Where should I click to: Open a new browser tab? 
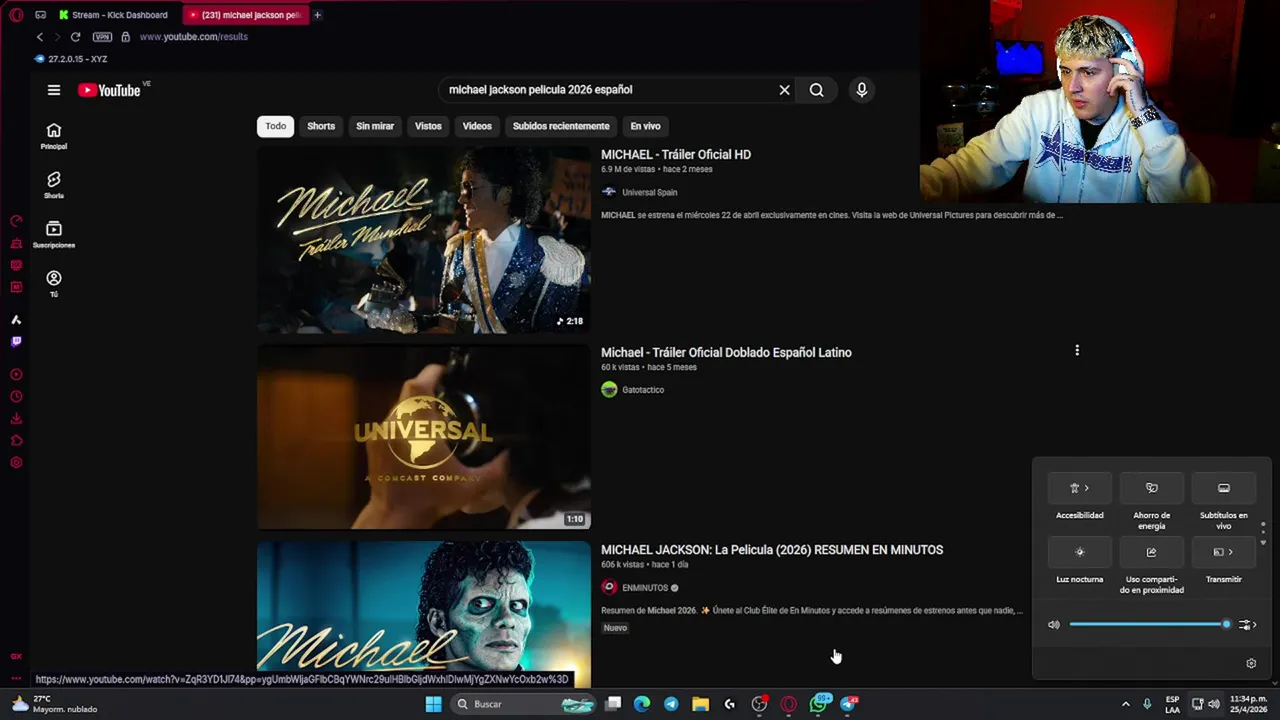(317, 15)
